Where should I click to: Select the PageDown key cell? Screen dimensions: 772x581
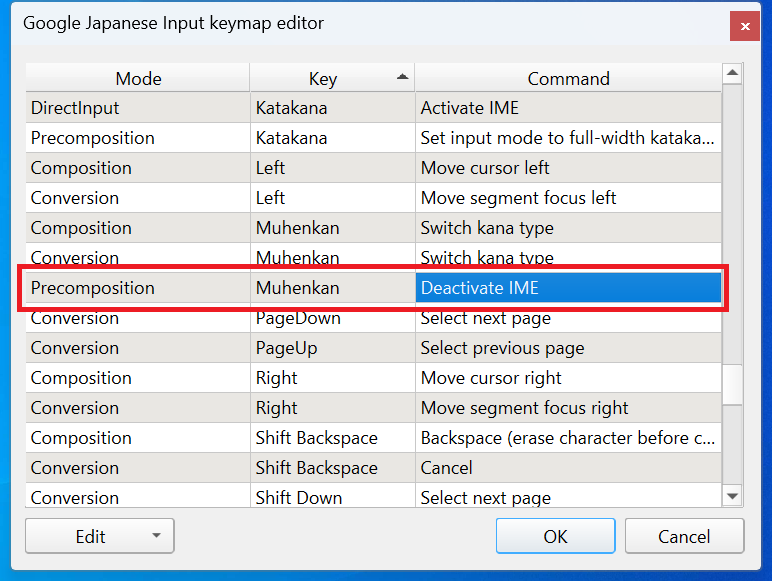coord(333,318)
